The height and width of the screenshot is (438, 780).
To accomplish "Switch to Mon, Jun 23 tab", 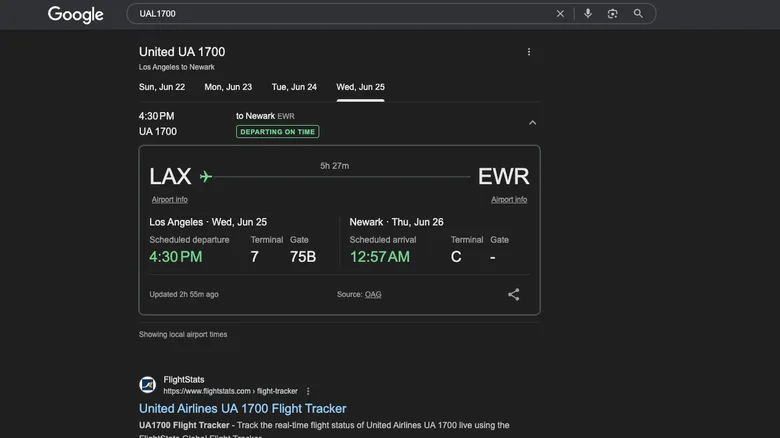I will tap(228, 87).
